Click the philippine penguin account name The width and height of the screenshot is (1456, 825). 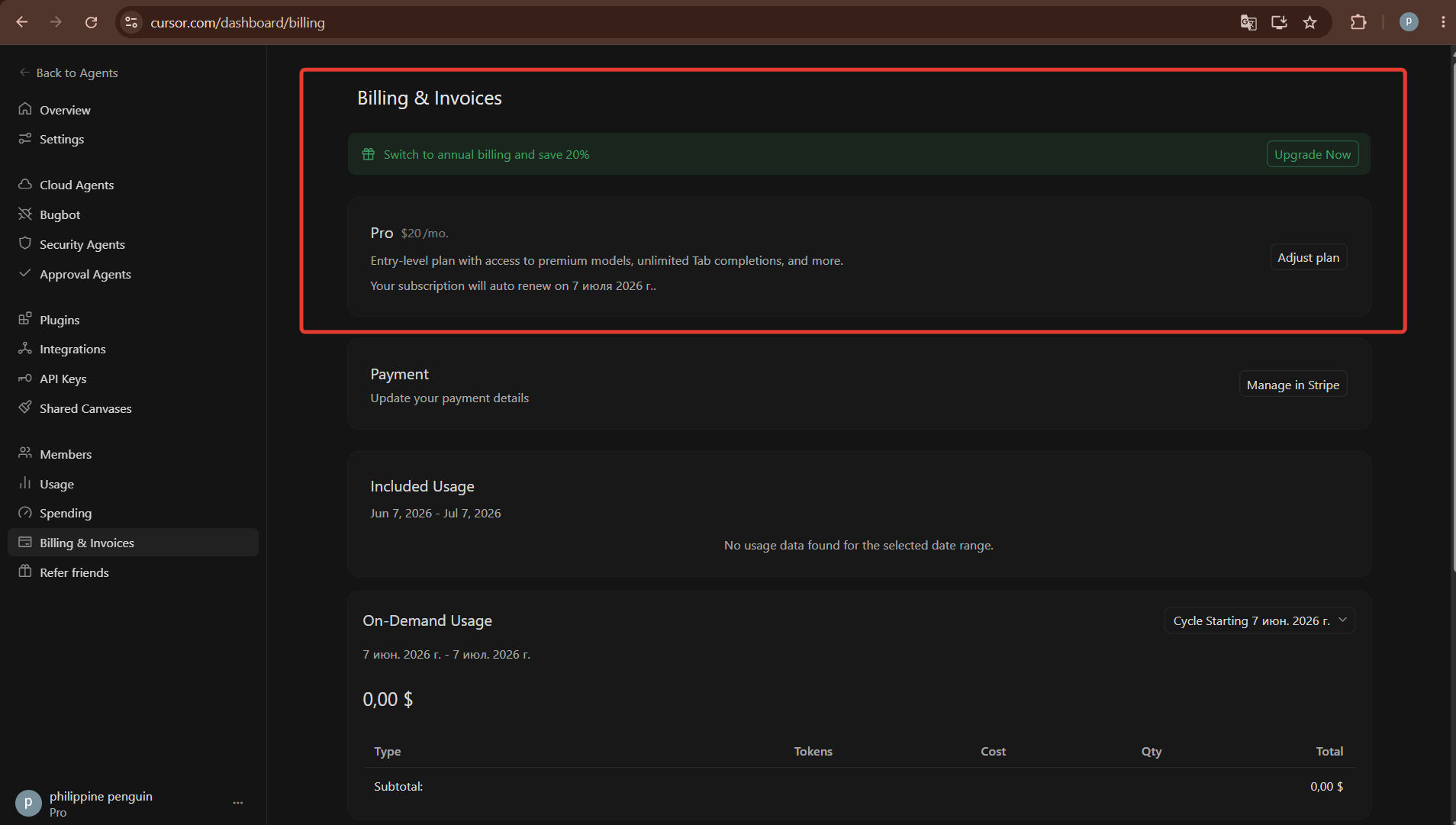click(101, 796)
